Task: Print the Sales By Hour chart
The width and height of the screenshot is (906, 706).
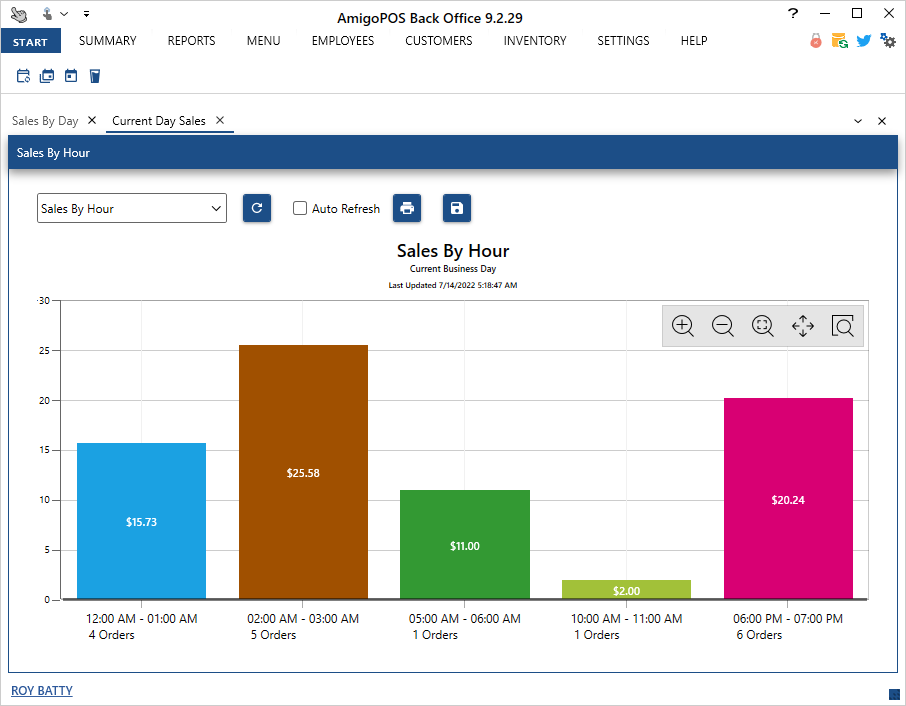Action: point(407,208)
